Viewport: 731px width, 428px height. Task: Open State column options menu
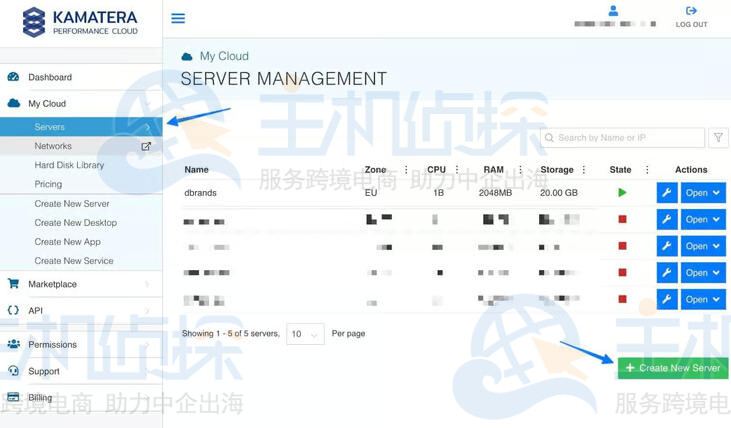[647, 170]
